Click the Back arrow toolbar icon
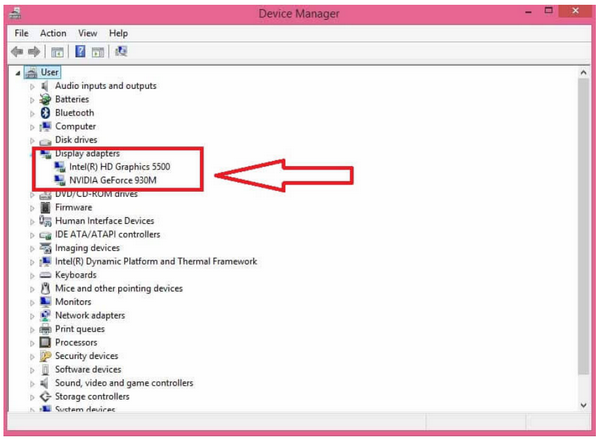600x443 pixels. tap(19, 51)
